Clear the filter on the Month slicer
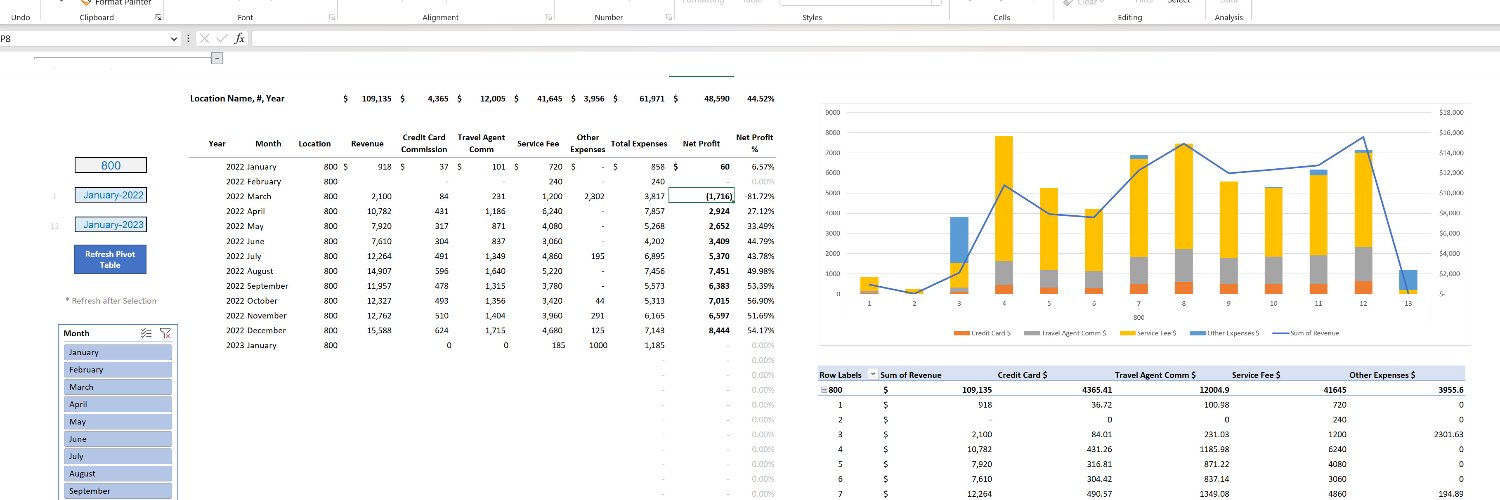This screenshot has height=500, width=1500. point(166,333)
